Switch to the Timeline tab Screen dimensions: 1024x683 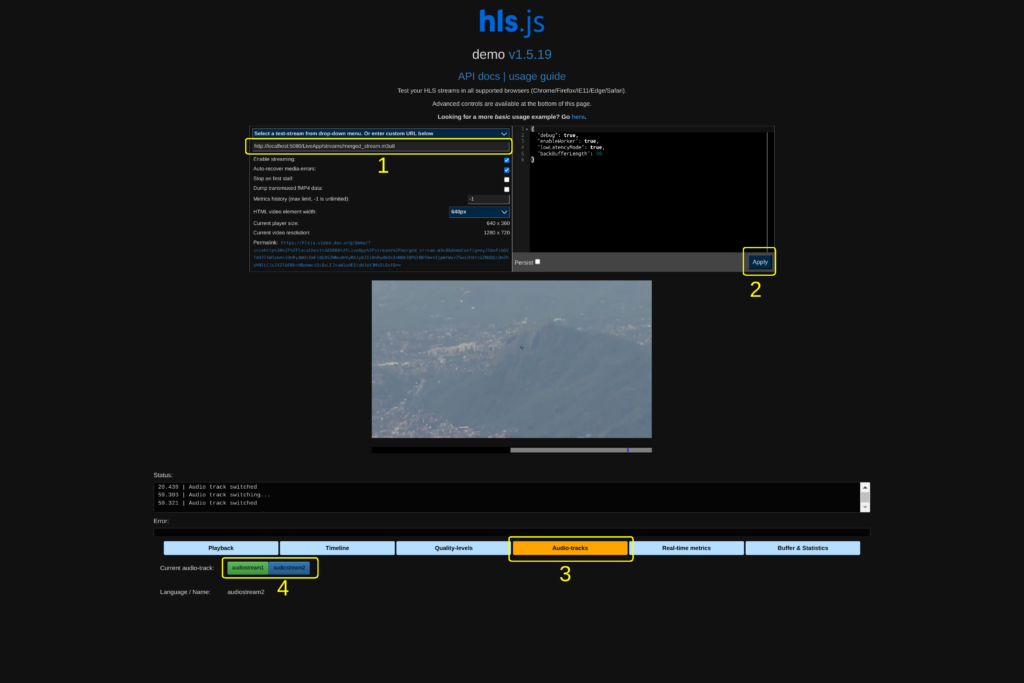337,548
